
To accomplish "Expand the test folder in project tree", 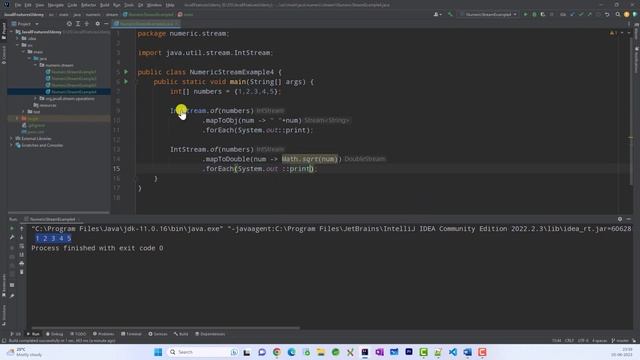I will (24, 111).
